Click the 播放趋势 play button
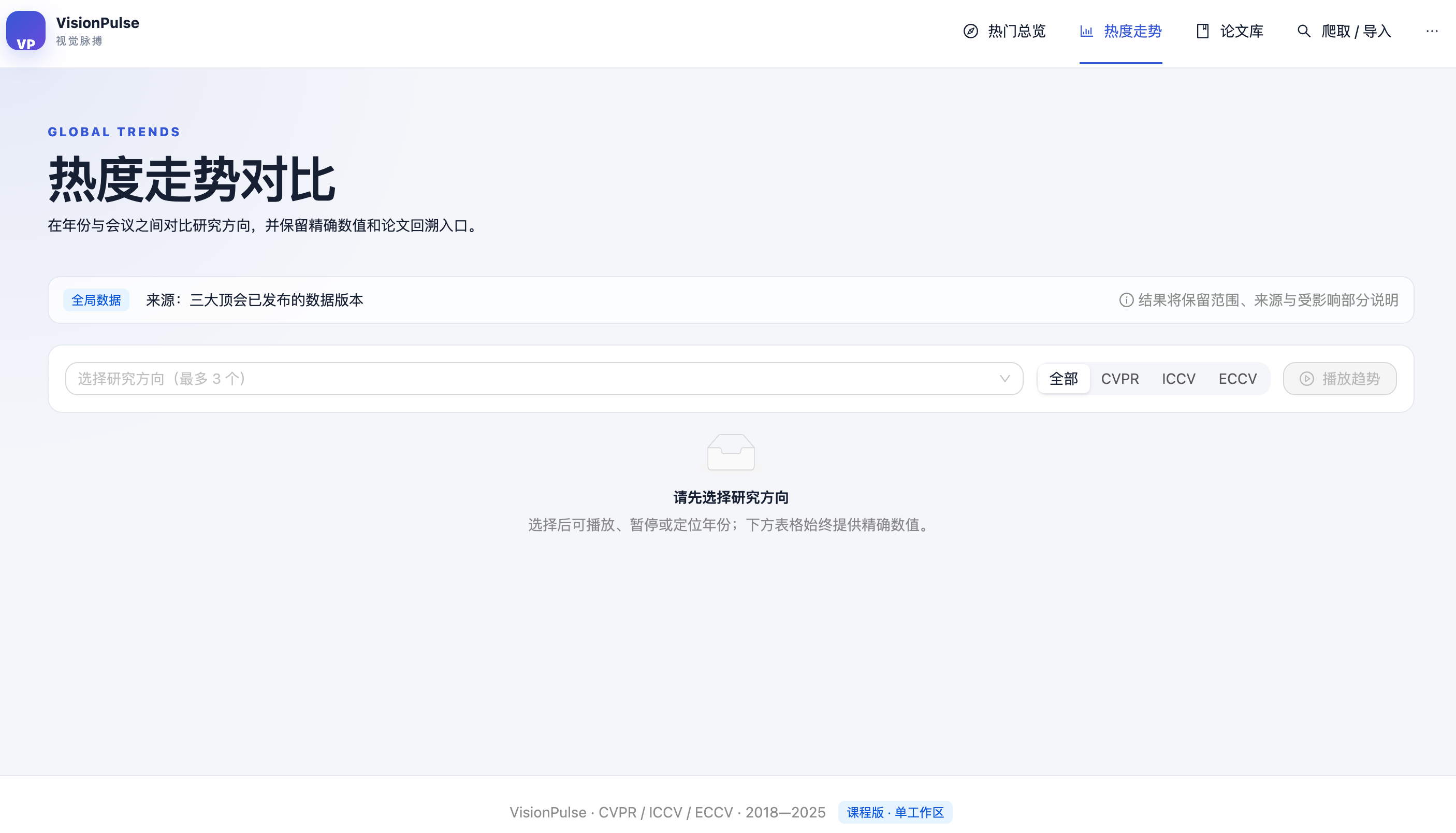 pos(1339,379)
